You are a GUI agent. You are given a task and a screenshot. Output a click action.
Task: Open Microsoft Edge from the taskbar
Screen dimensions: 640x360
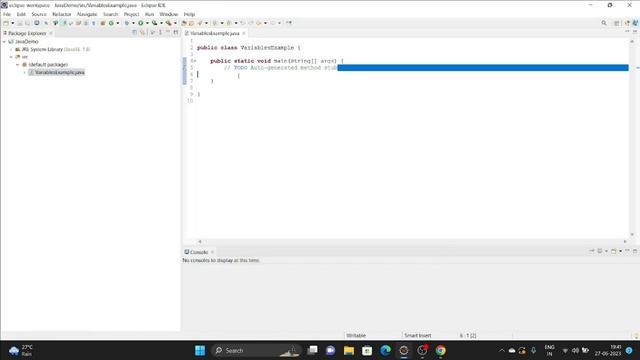click(x=385, y=351)
